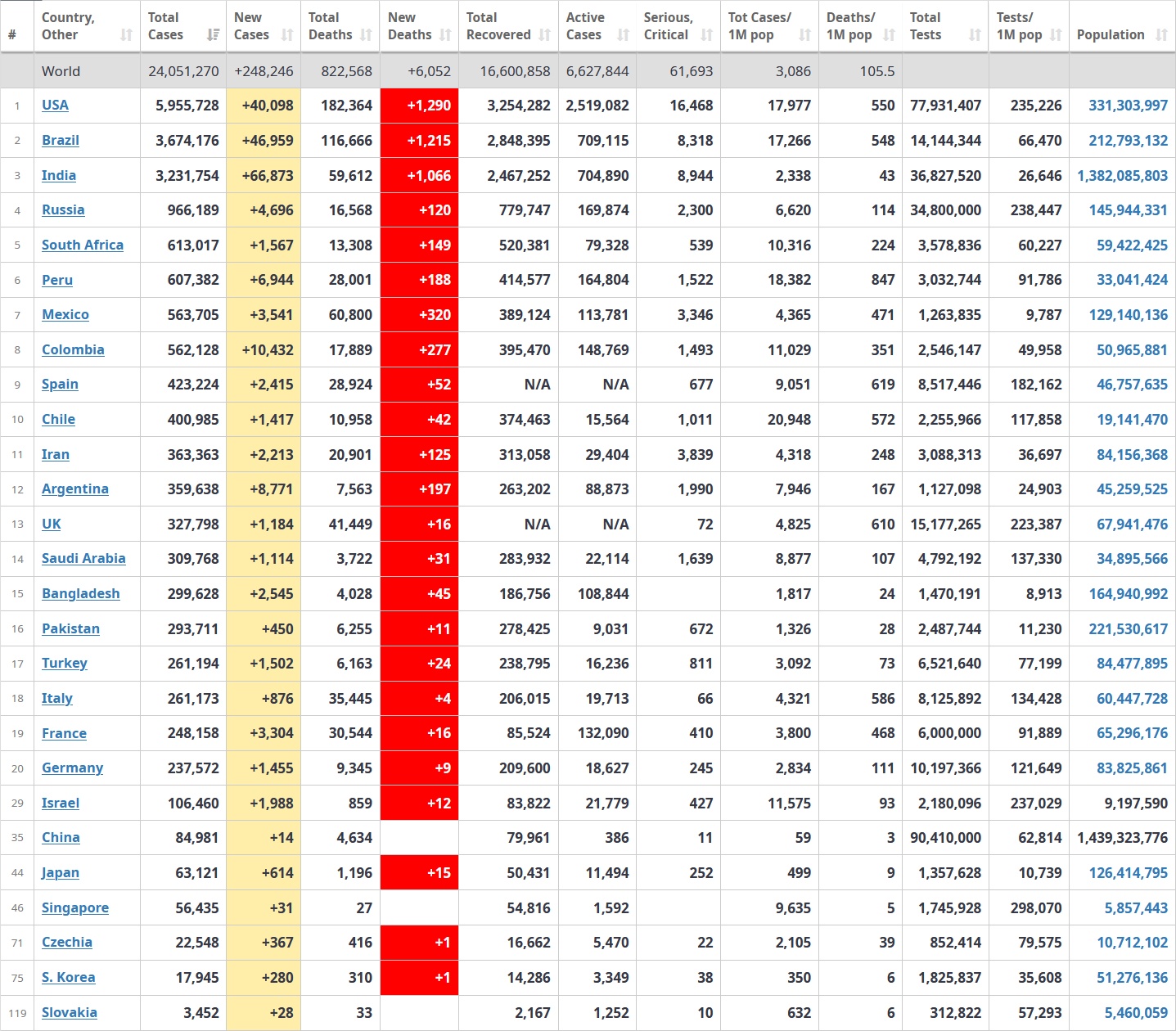Sort table using Total Tests arrows
This screenshot has width=1176, height=1031.
(x=975, y=35)
